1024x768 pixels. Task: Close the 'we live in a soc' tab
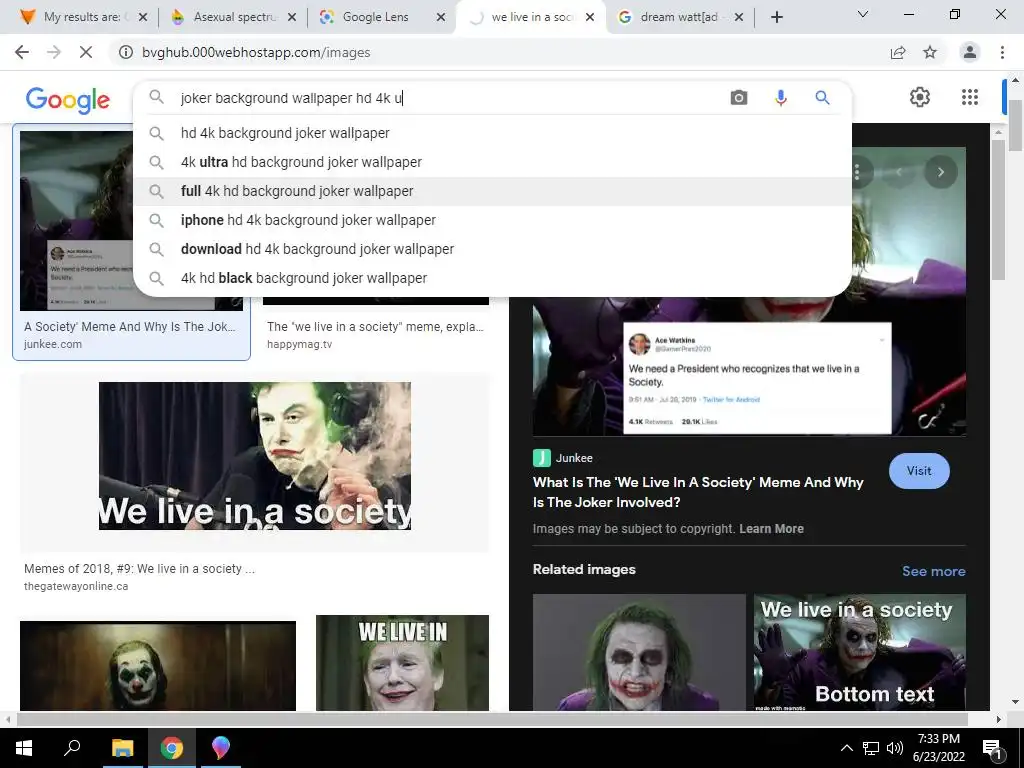point(590,18)
